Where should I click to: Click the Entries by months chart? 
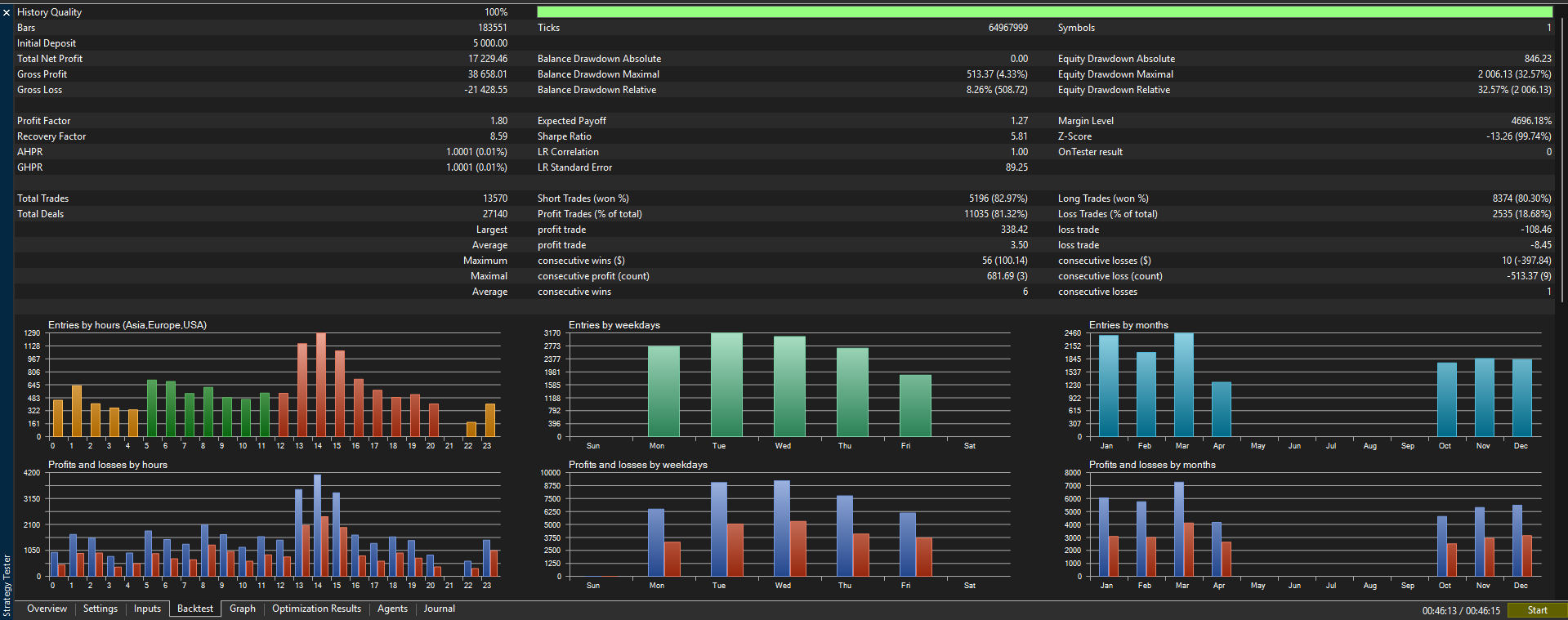1302,384
